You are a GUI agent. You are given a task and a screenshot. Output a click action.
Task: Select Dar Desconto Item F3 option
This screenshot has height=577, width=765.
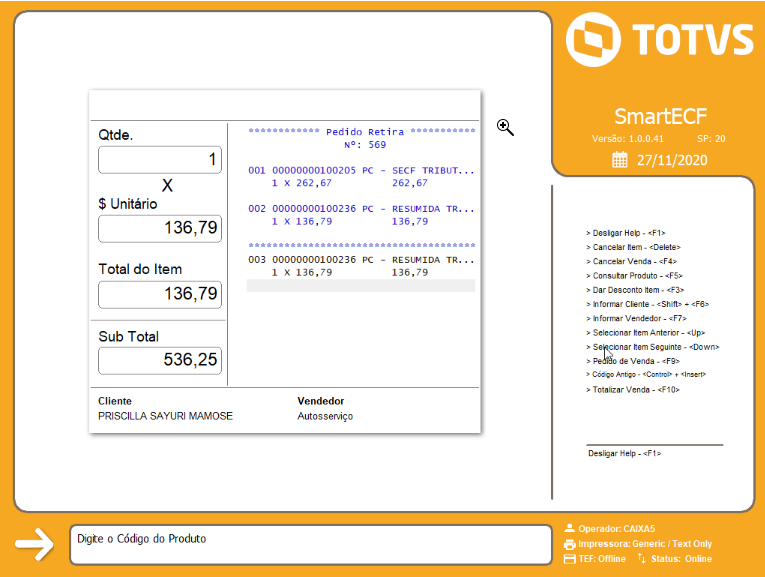click(x=635, y=290)
